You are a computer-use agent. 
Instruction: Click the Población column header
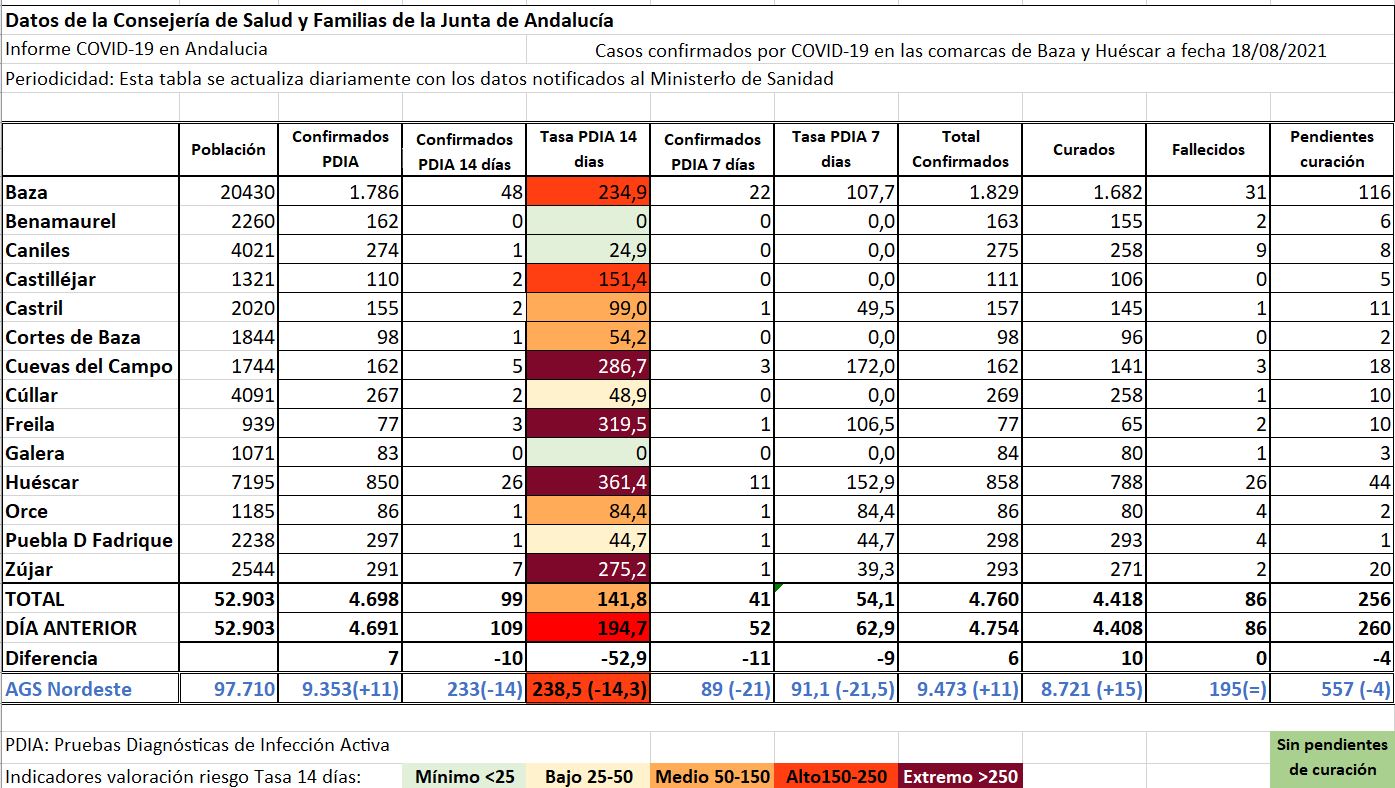229,150
